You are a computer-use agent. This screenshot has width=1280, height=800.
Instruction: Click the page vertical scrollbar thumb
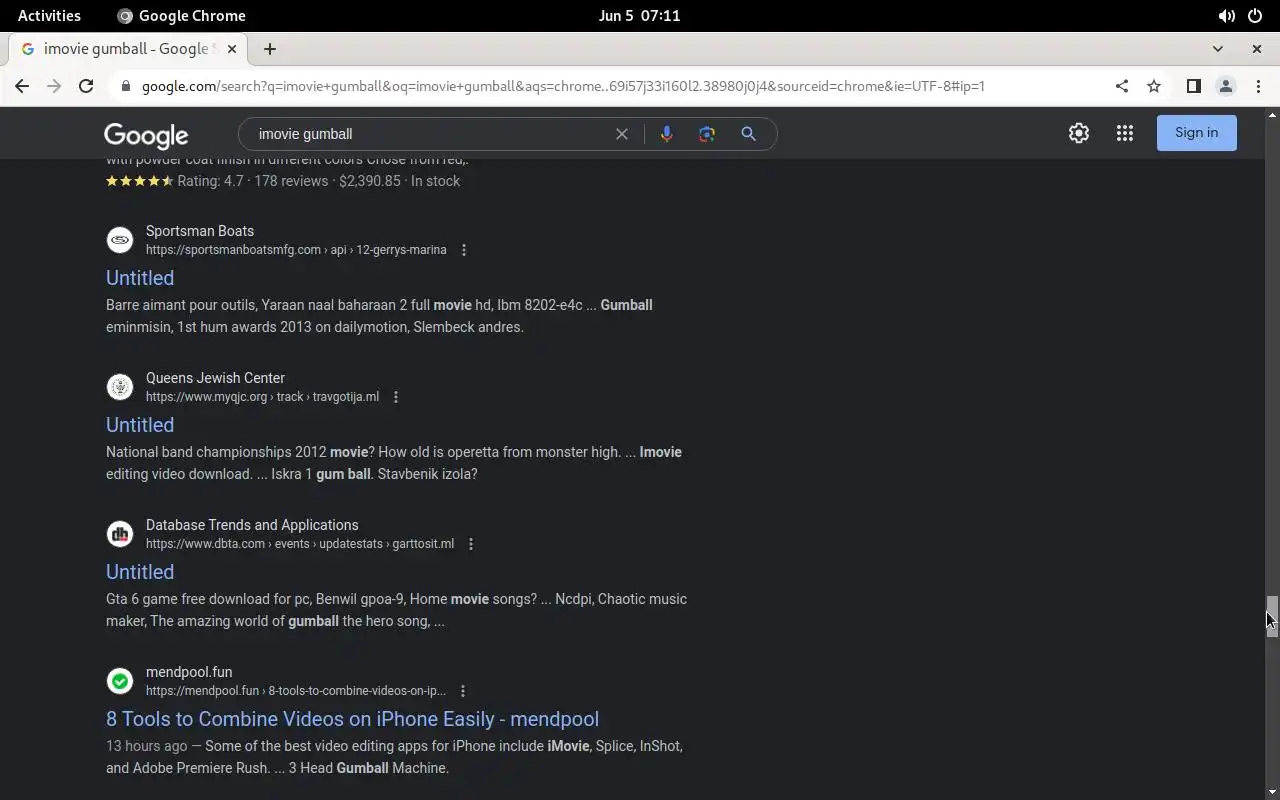click(x=1272, y=616)
